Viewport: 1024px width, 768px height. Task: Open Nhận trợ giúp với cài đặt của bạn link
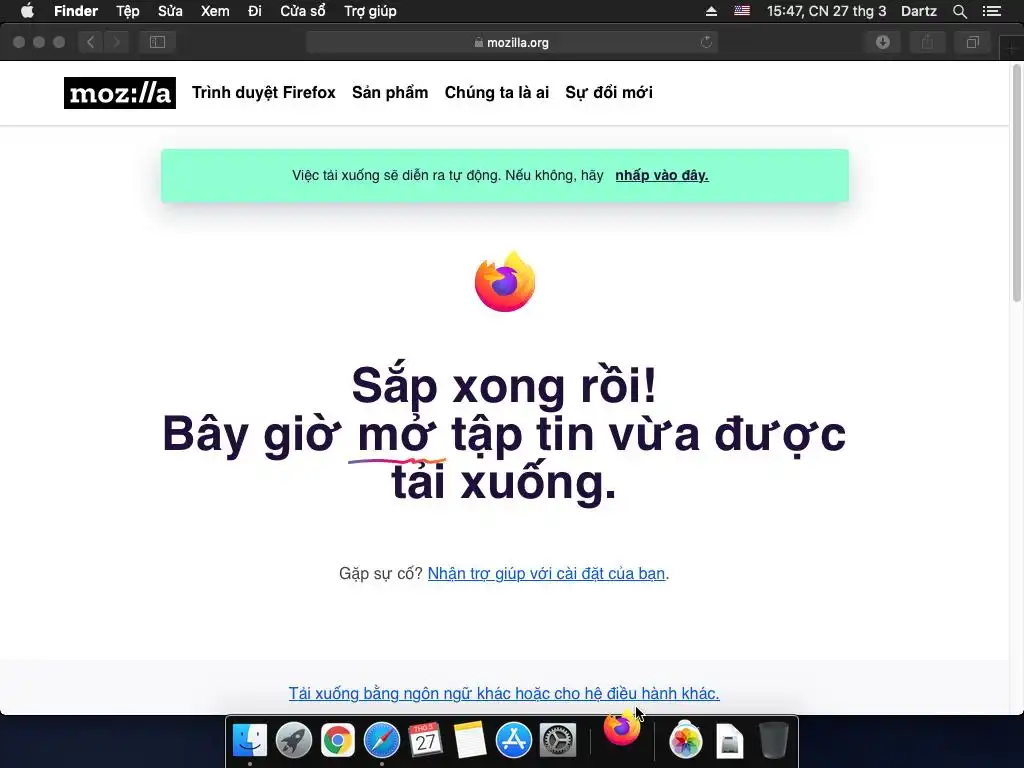[x=546, y=573]
